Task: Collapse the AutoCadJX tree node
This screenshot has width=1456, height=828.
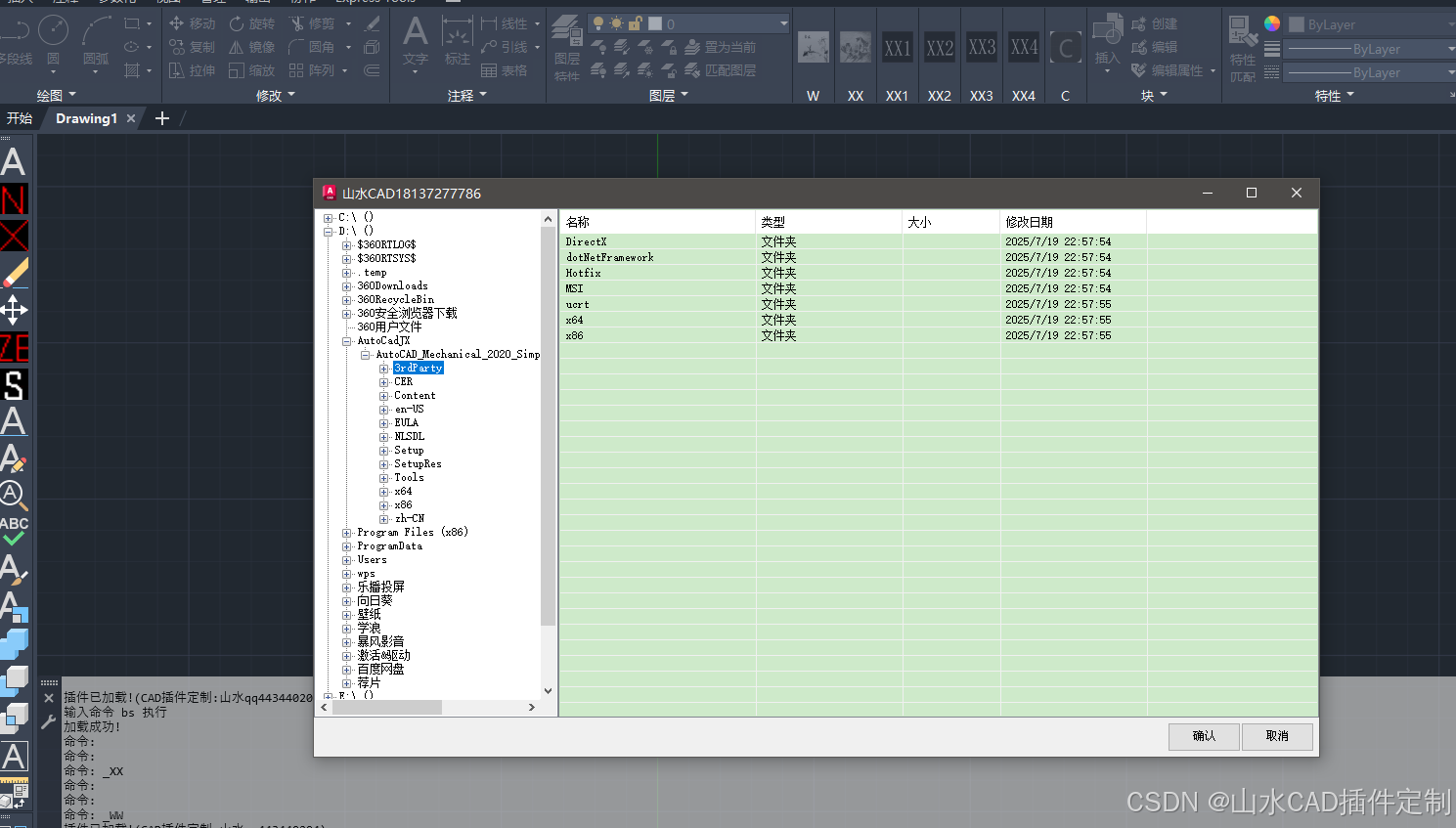Action: coord(347,341)
